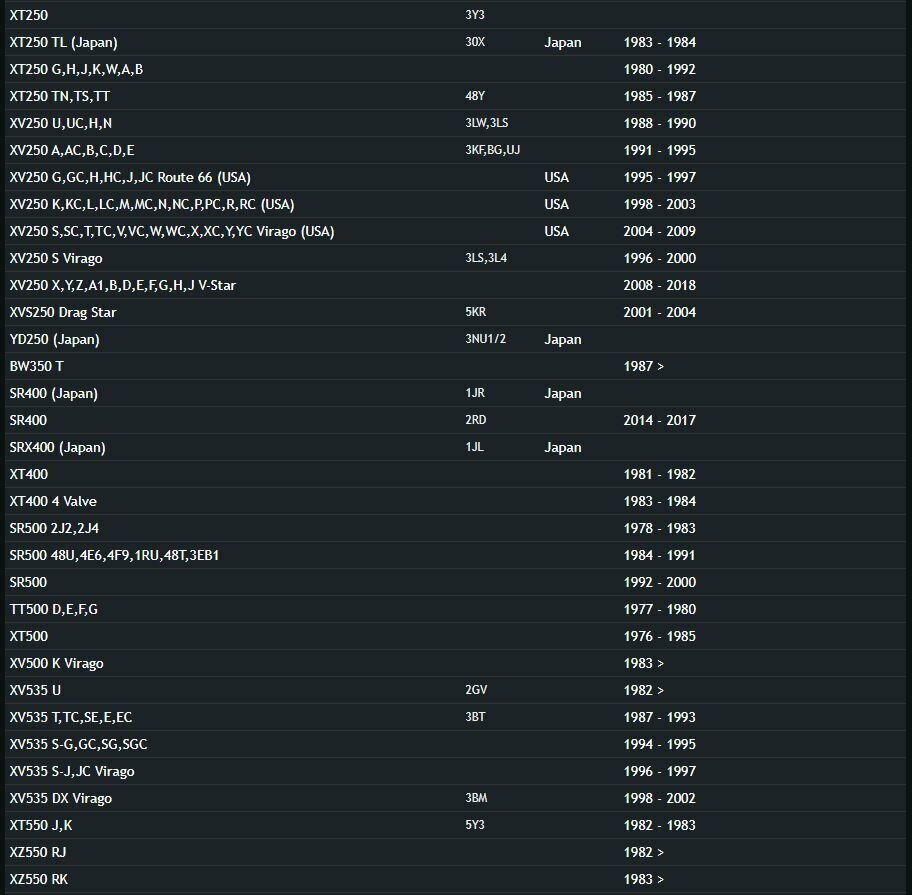Select XV250 X,Y,Z,A1 V-Star row

(122, 286)
